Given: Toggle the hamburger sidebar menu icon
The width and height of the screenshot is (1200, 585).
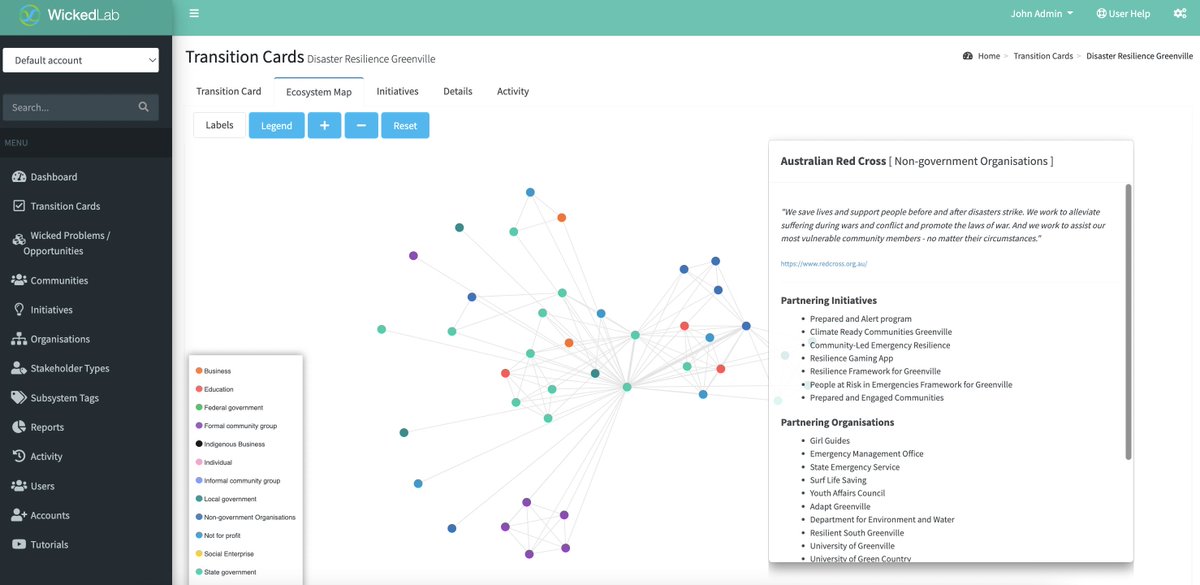Looking at the screenshot, I should (194, 14).
